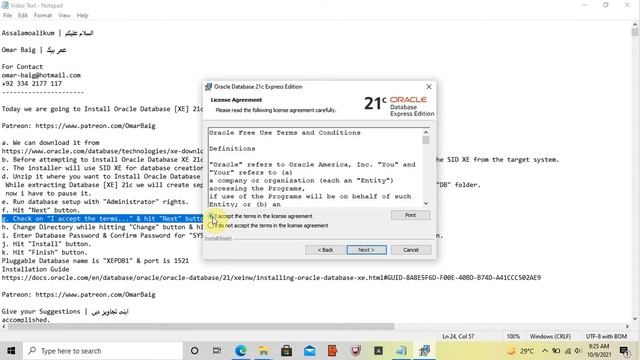The image size is (640, 360).
Task: Switch to Notepad via taskbar icon
Action: click(402, 351)
